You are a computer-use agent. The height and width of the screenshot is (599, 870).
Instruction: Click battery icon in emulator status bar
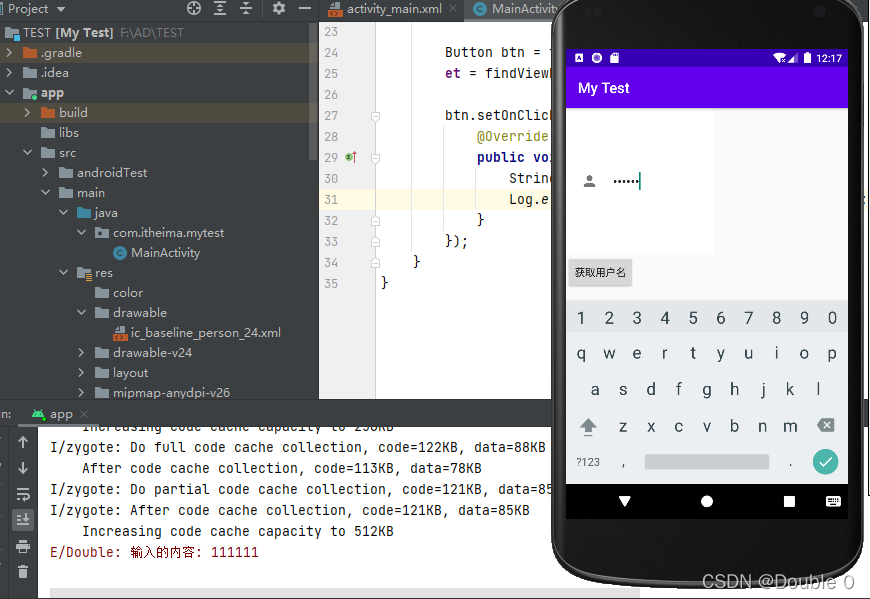(807, 58)
